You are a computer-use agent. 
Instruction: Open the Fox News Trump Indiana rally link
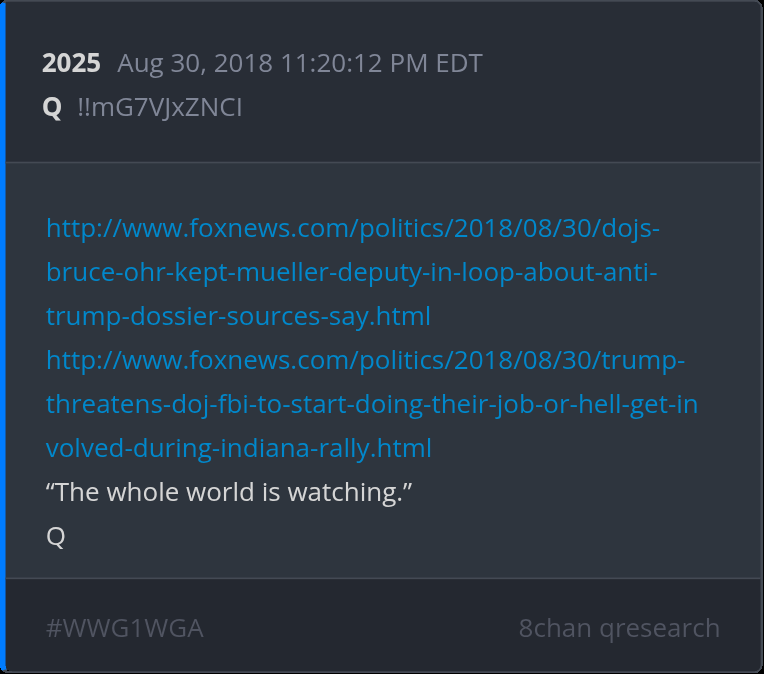click(372, 404)
